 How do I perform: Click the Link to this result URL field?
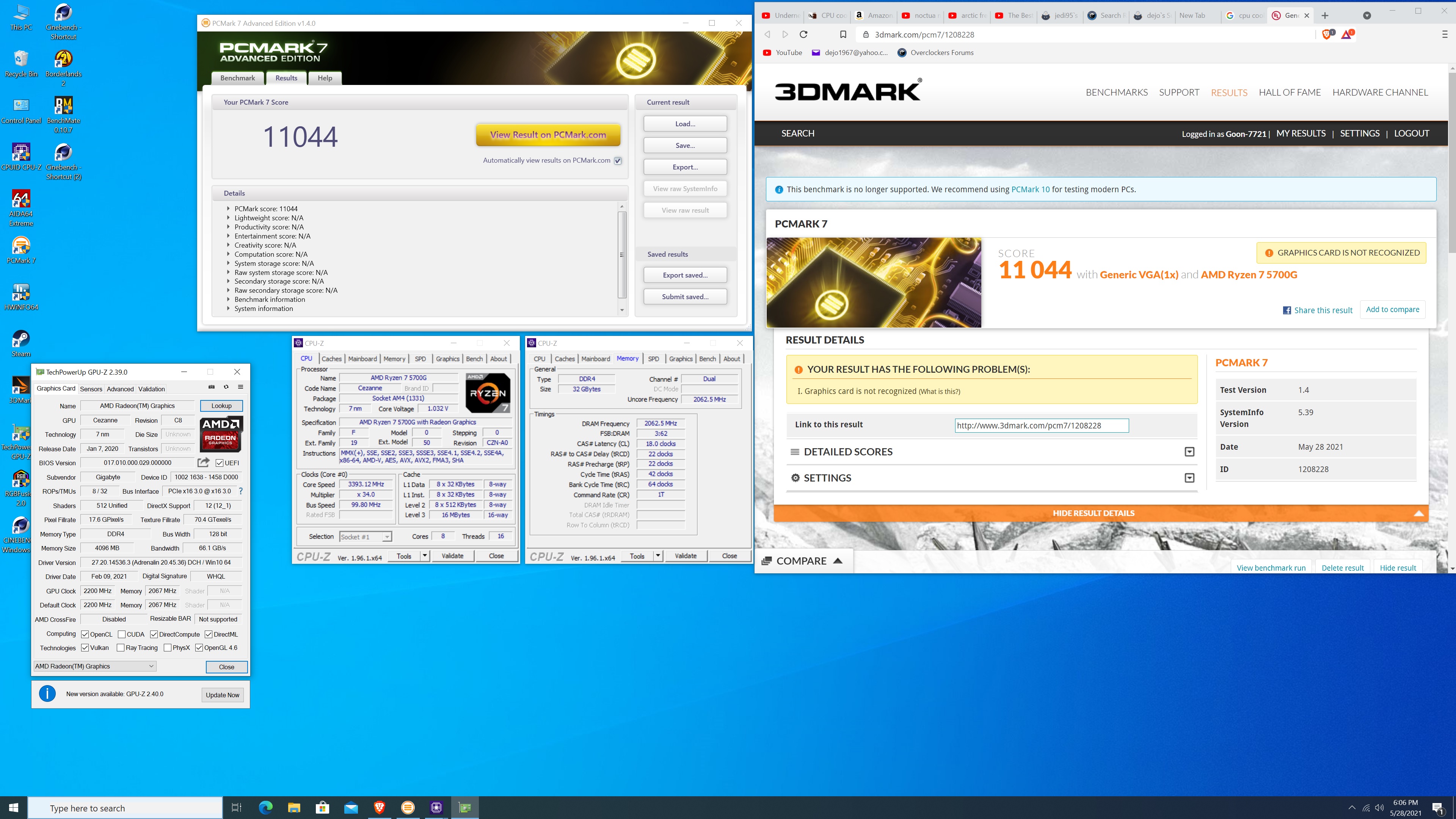(1042, 425)
